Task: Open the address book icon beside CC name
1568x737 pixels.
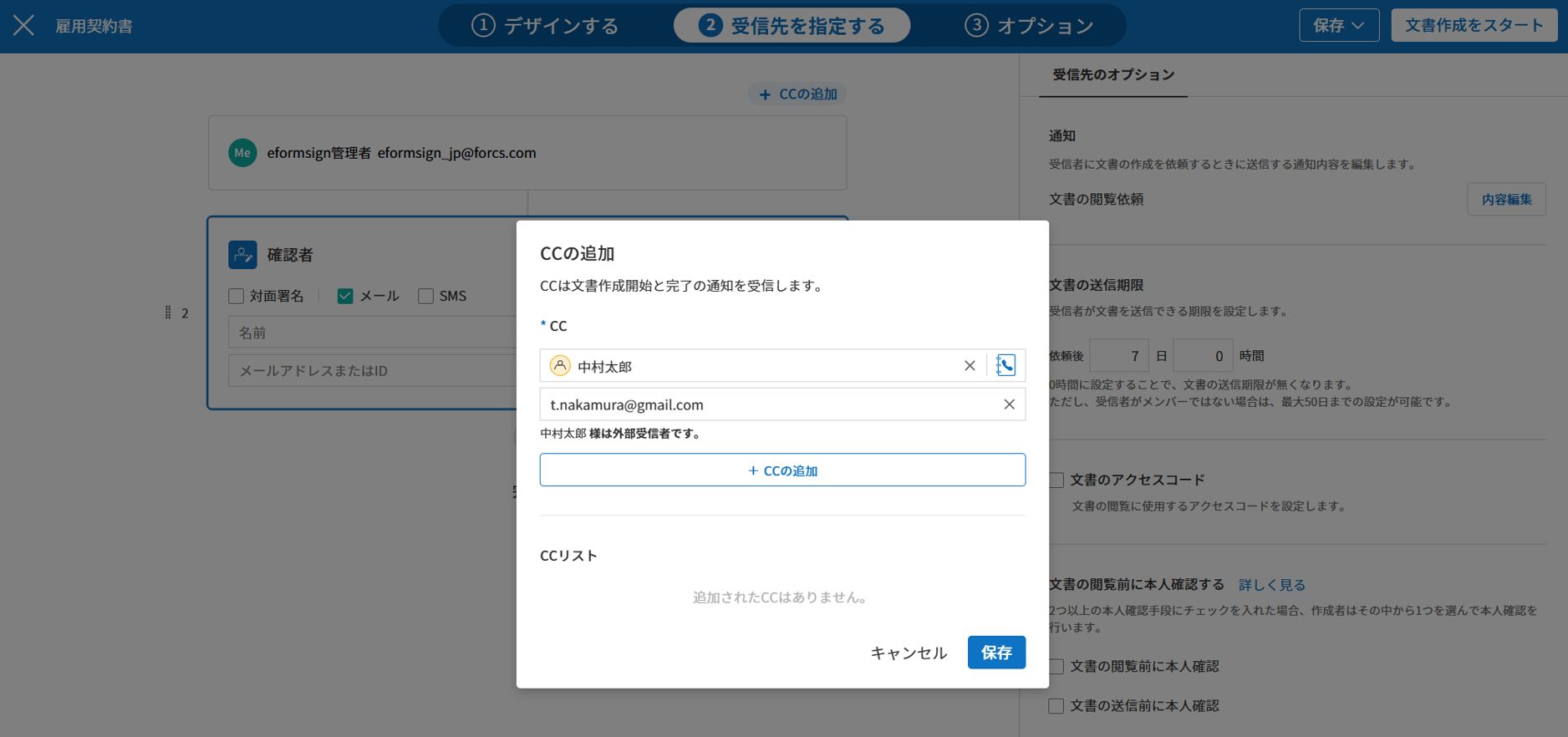Action: pos(1005,365)
